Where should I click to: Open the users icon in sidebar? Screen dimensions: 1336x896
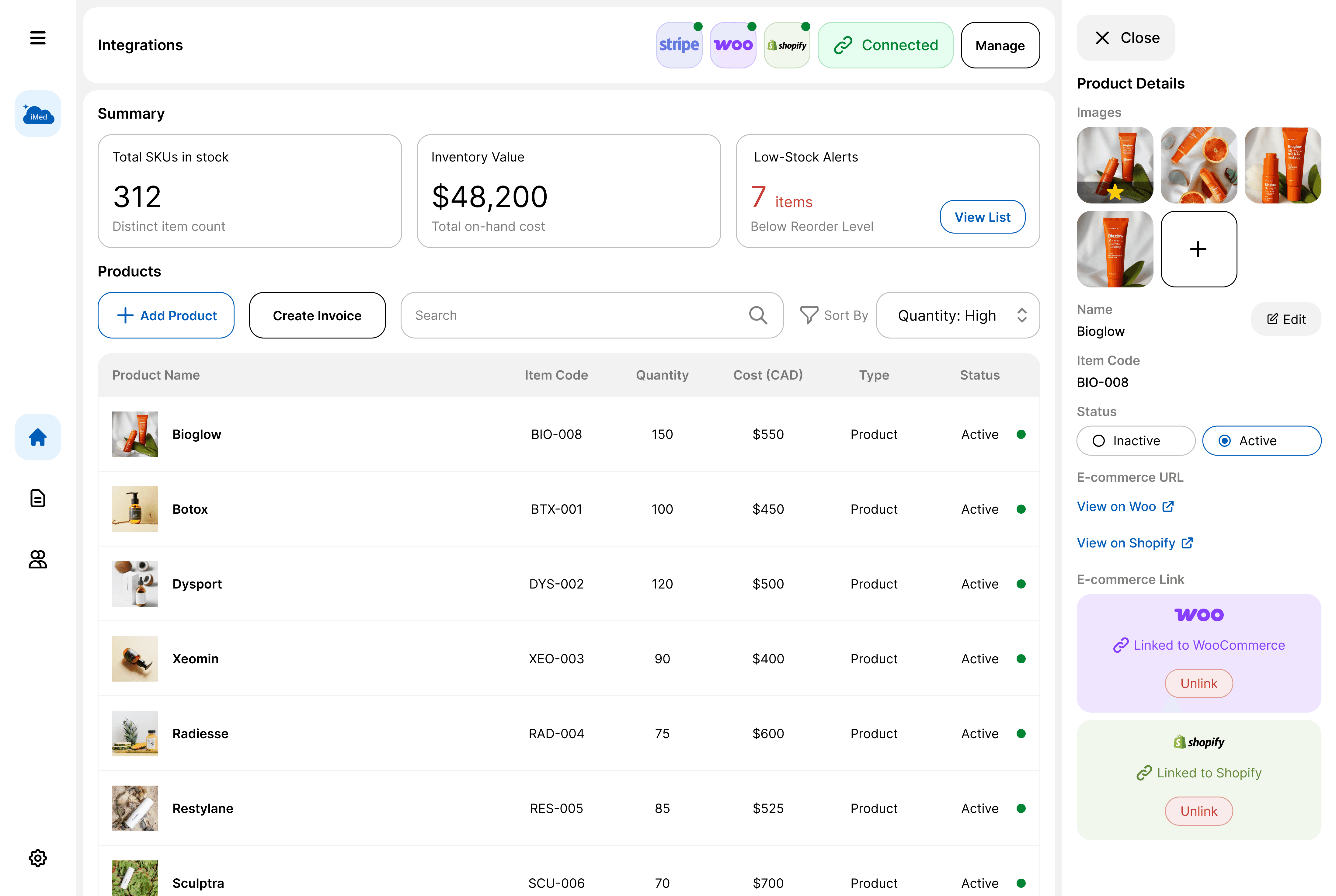tap(38, 559)
